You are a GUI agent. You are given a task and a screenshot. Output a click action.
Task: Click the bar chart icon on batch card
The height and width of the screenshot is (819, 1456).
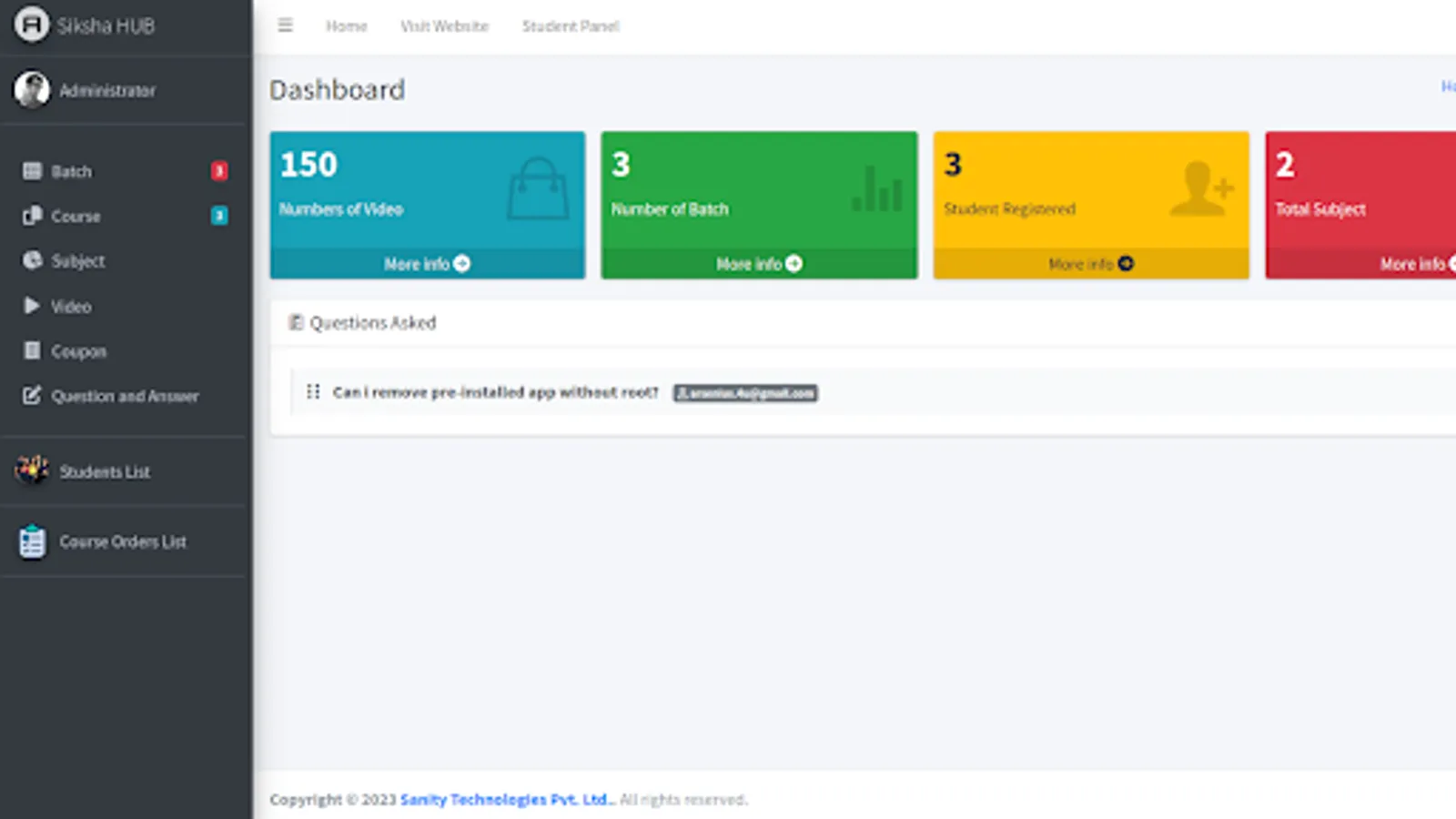pos(876,188)
